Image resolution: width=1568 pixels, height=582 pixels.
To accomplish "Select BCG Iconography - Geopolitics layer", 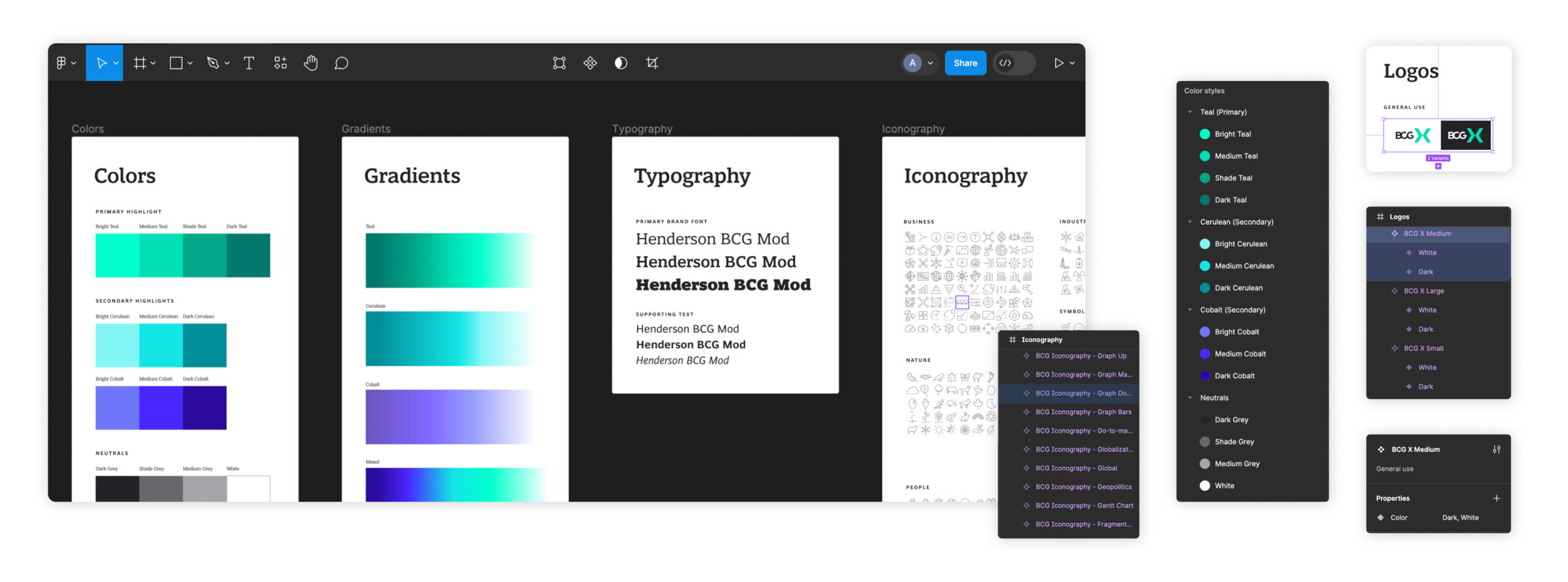I will click(1068, 487).
